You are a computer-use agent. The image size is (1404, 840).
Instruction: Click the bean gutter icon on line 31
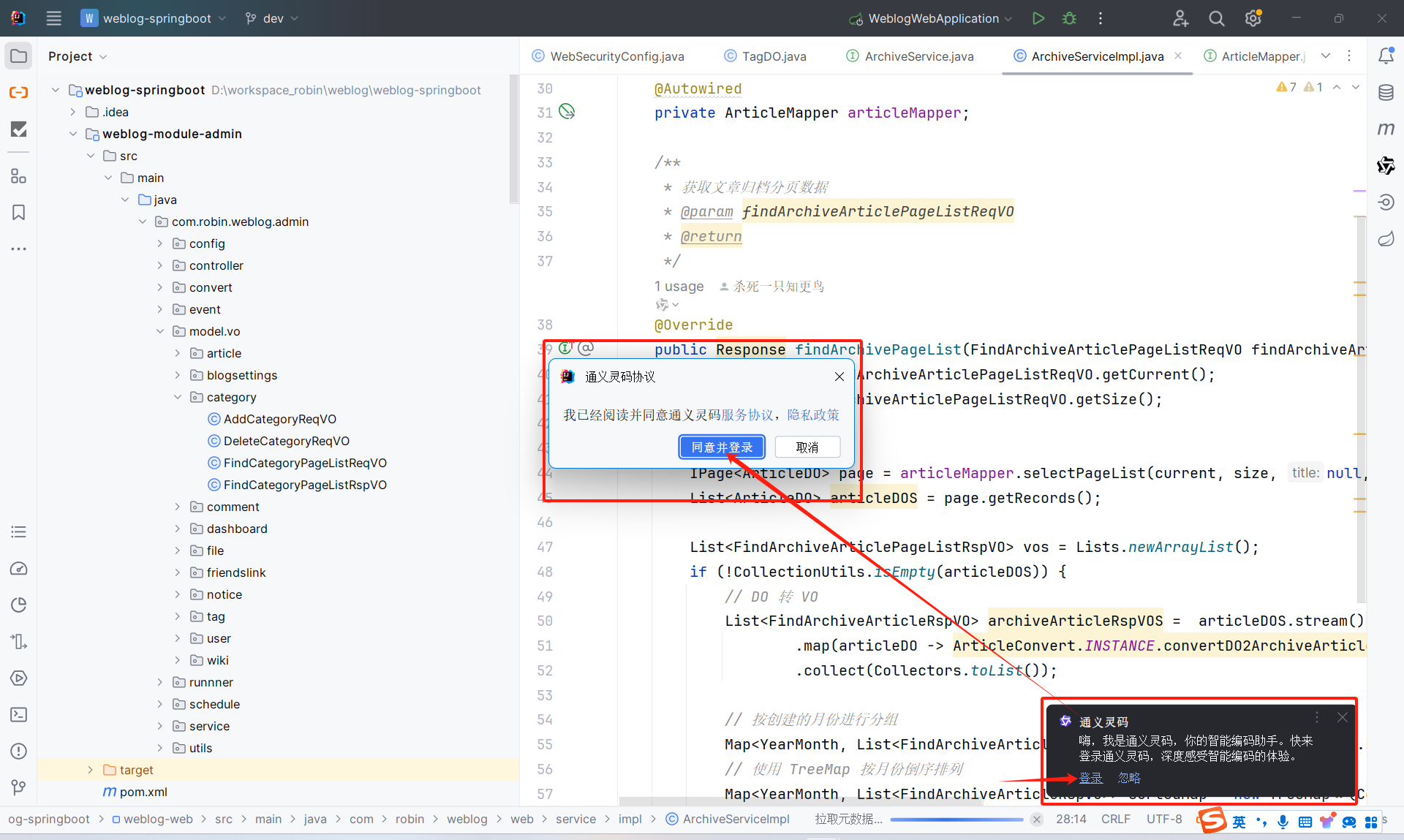567,111
